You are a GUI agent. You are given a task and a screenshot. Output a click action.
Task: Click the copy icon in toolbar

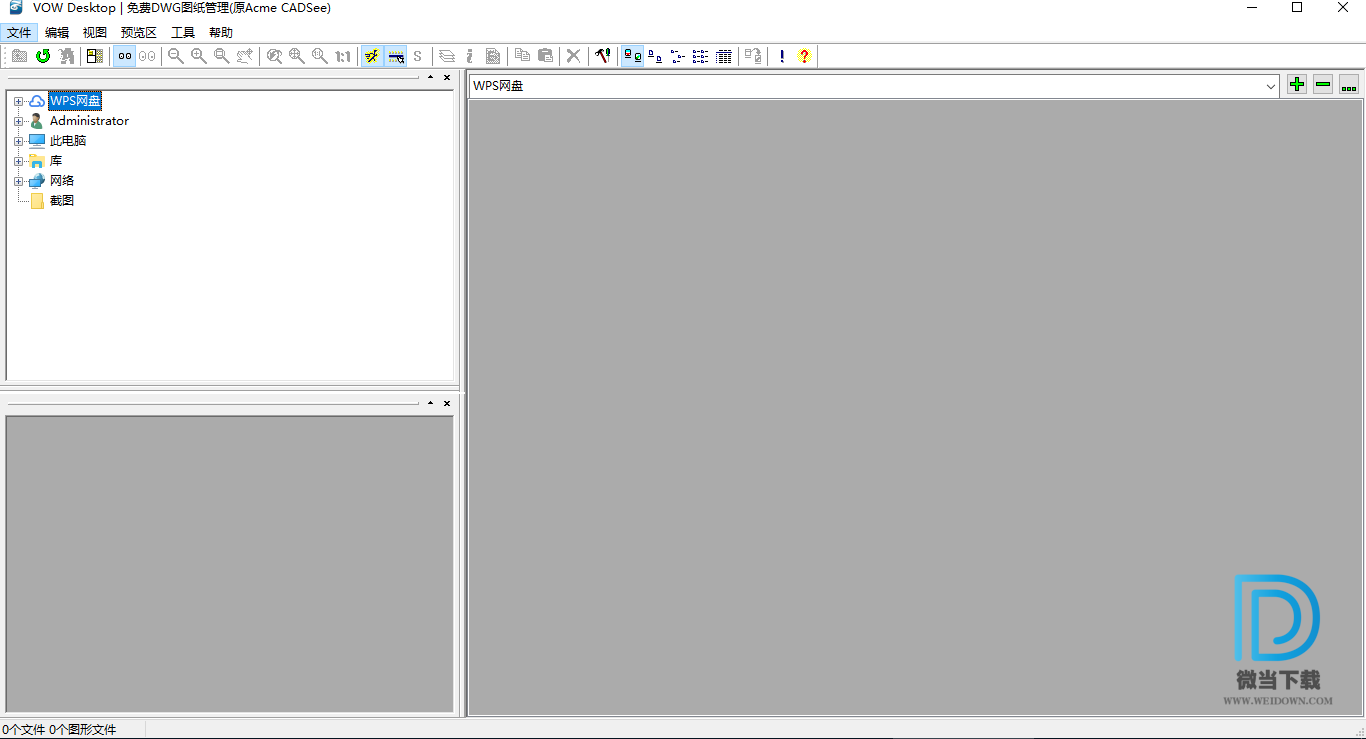(x=522, y=56)
